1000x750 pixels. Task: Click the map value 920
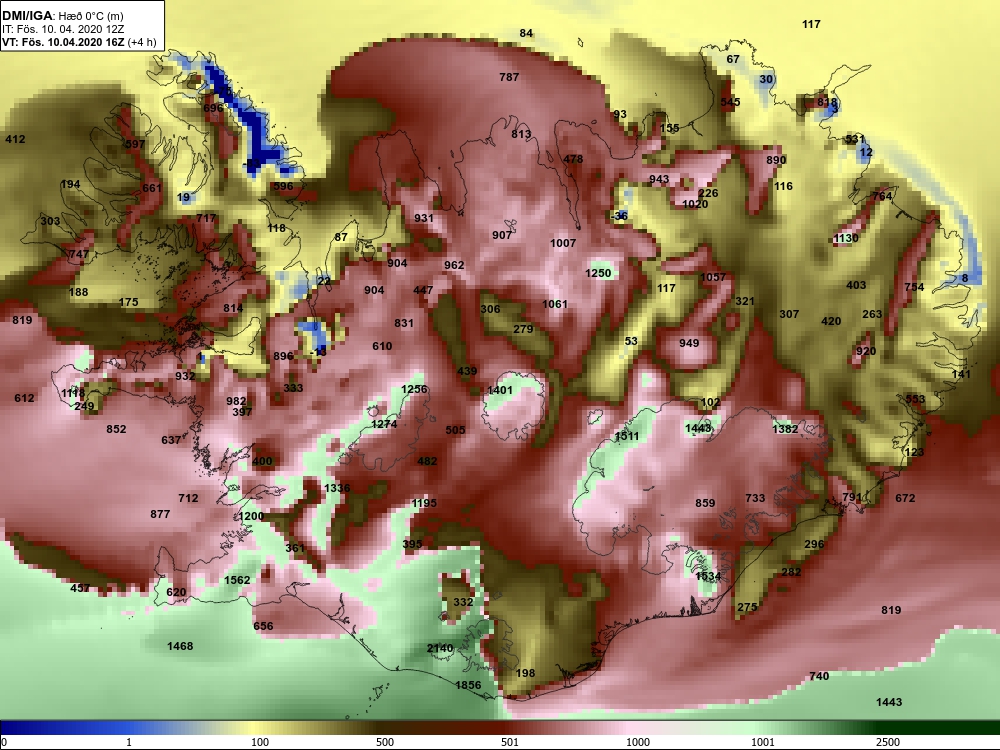click(x=866, y=351)
